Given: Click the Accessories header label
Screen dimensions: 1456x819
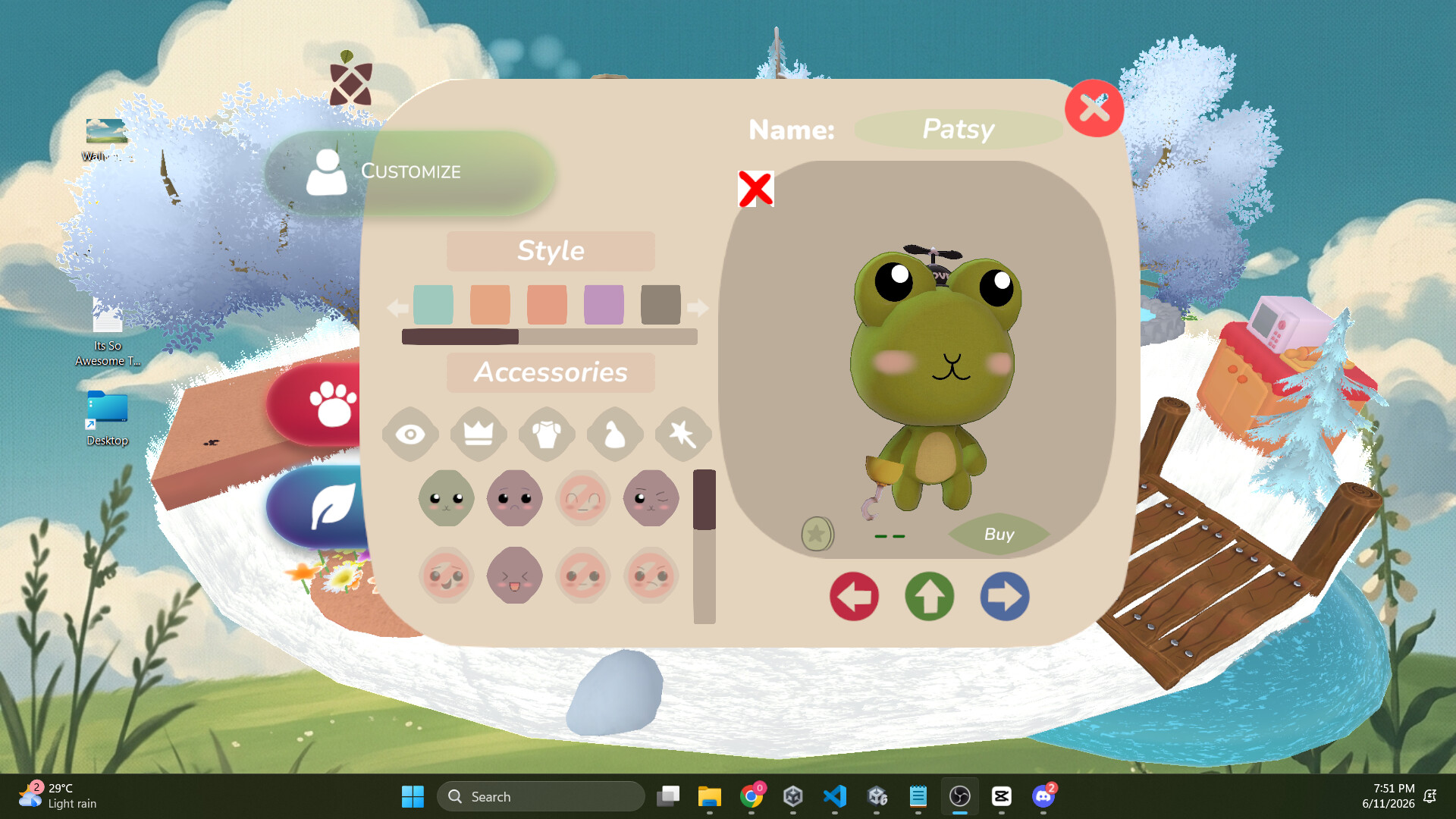Looking at the screenshot, I should pos(551,372).
